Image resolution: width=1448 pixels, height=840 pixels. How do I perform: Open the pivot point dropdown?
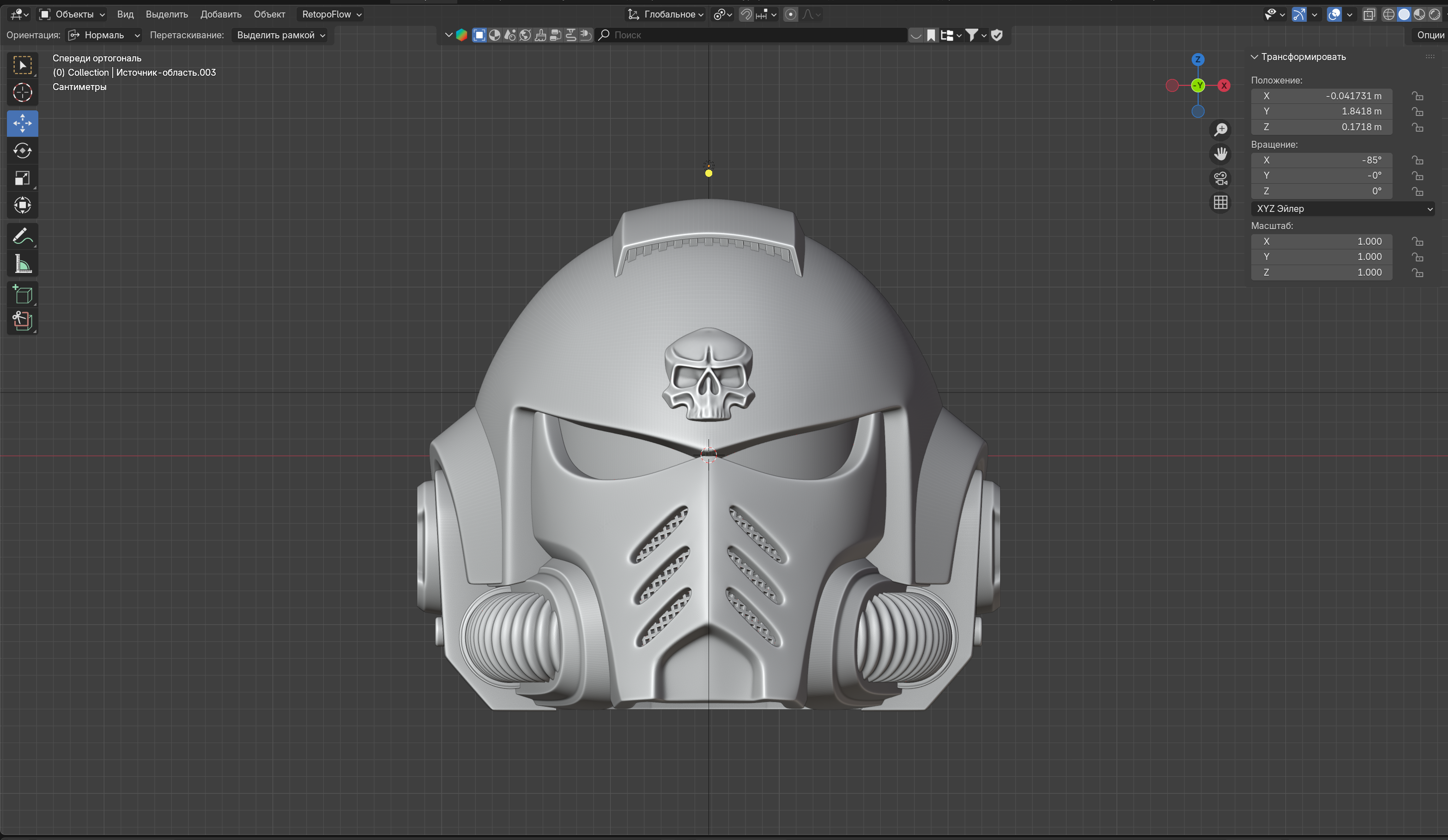[x=722, y=14]
